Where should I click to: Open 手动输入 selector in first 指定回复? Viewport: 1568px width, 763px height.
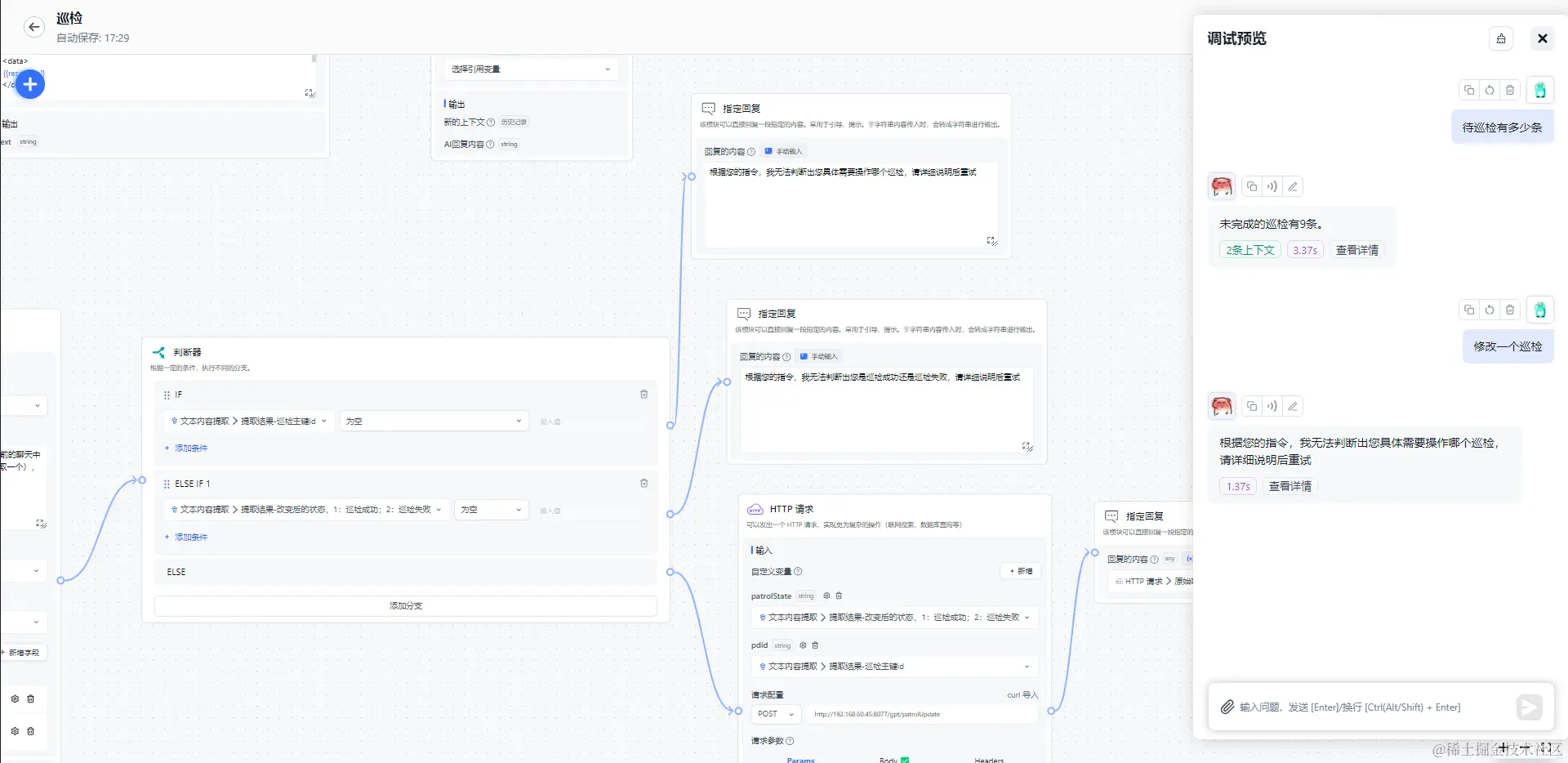[x=784, y=152]
